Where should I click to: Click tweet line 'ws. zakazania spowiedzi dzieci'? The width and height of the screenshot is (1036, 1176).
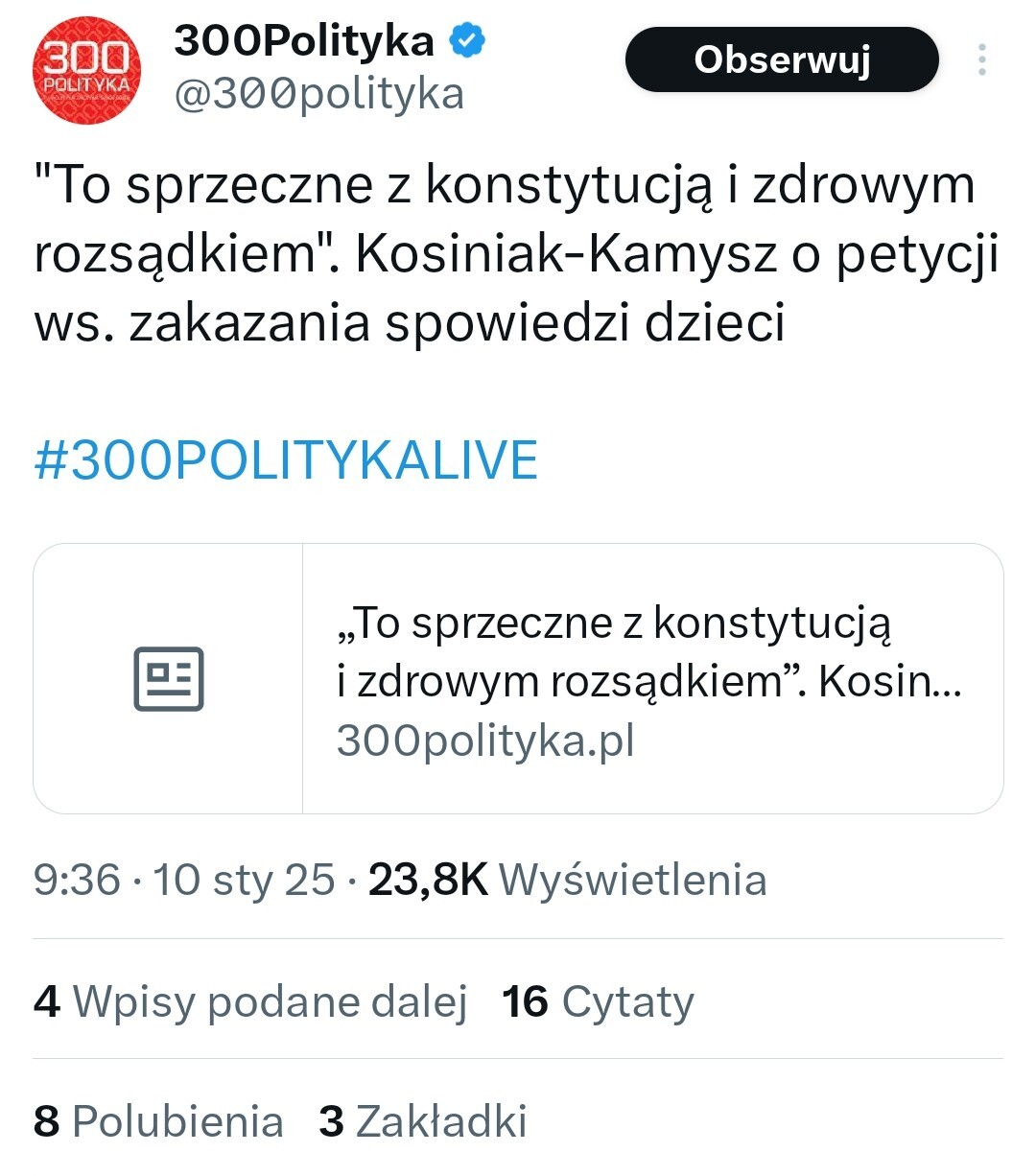point(410,322)
